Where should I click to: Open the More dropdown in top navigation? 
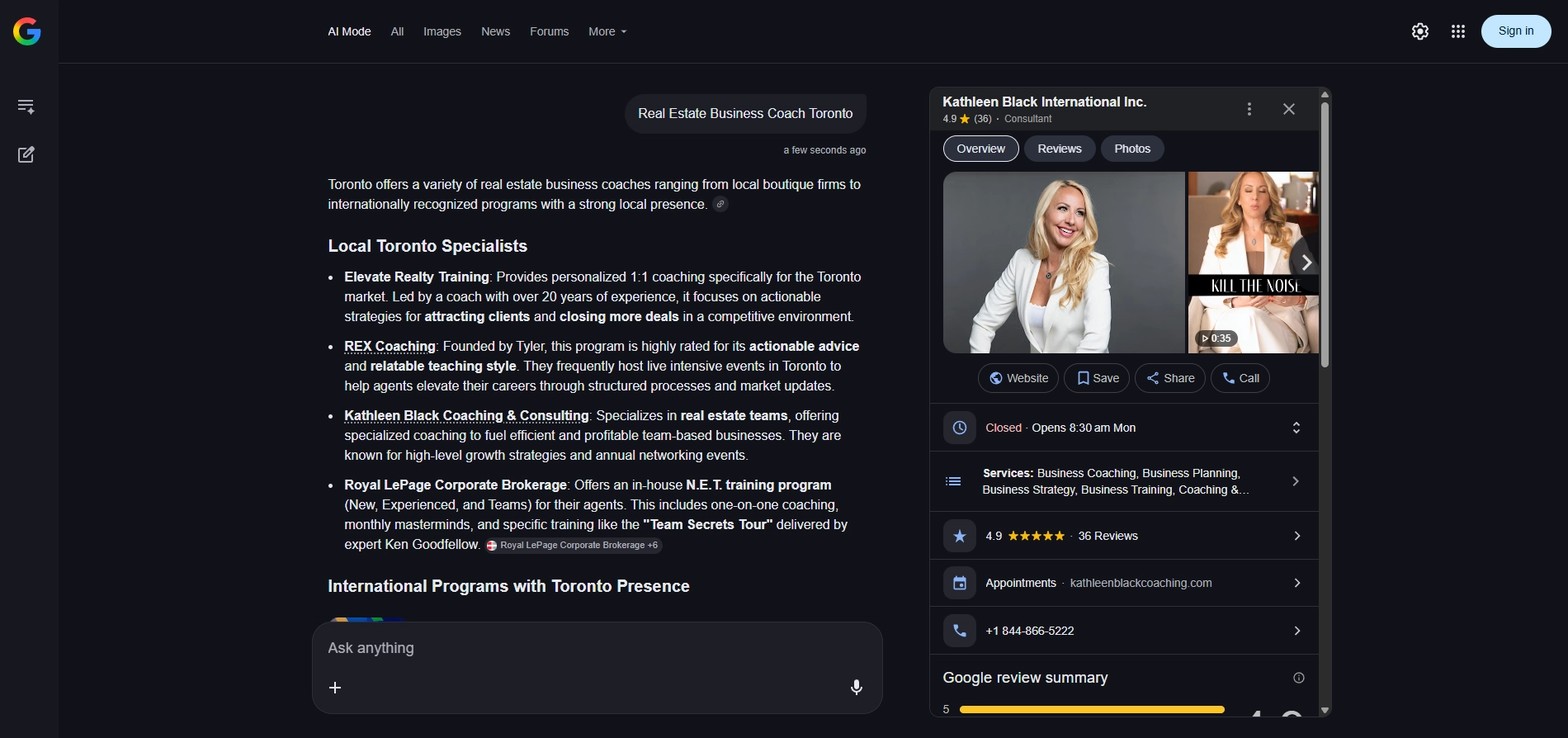(x=607, y=31)
